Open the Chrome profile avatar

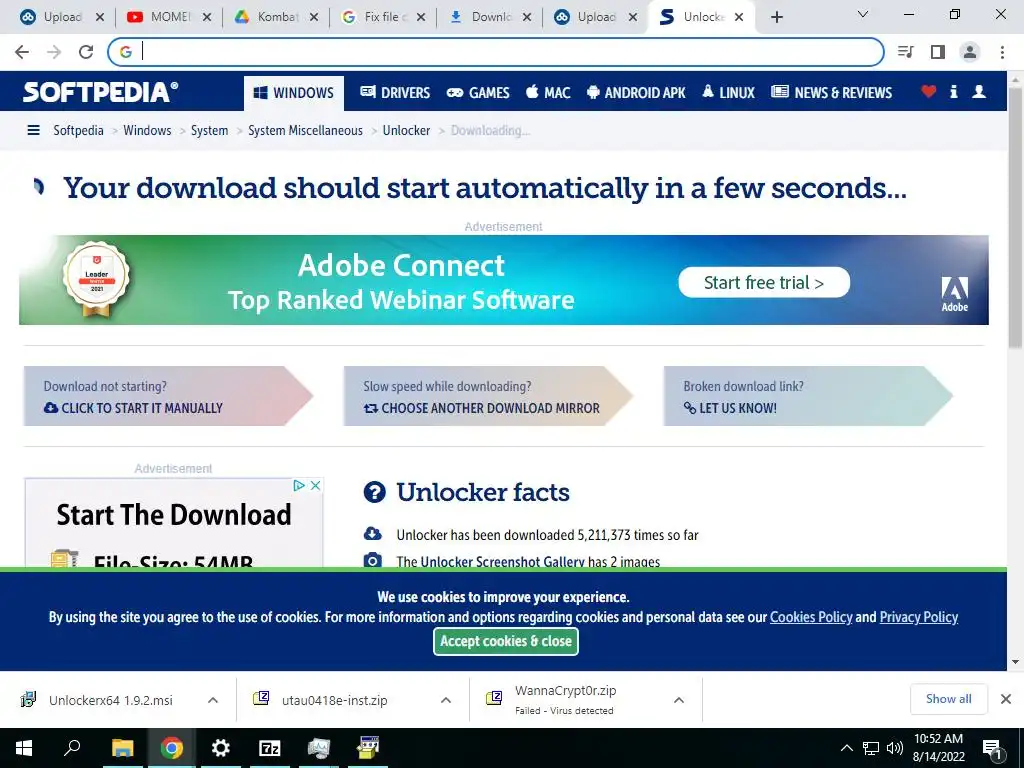click(970, 52)
